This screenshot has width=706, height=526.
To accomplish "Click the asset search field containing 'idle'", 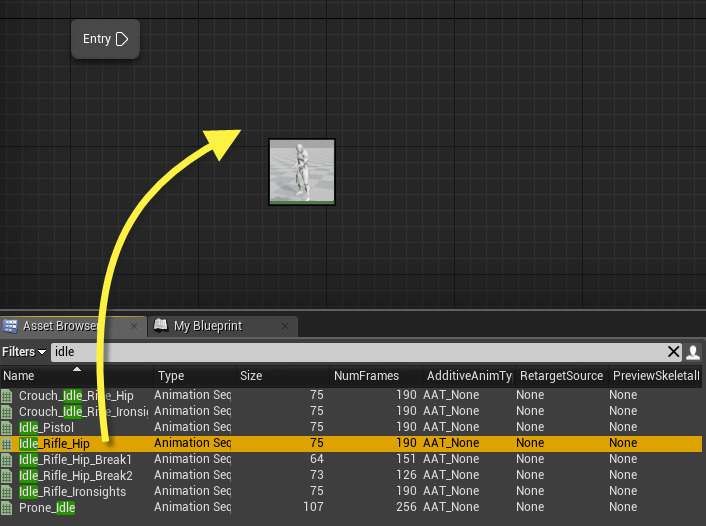I will click(360, 352).
